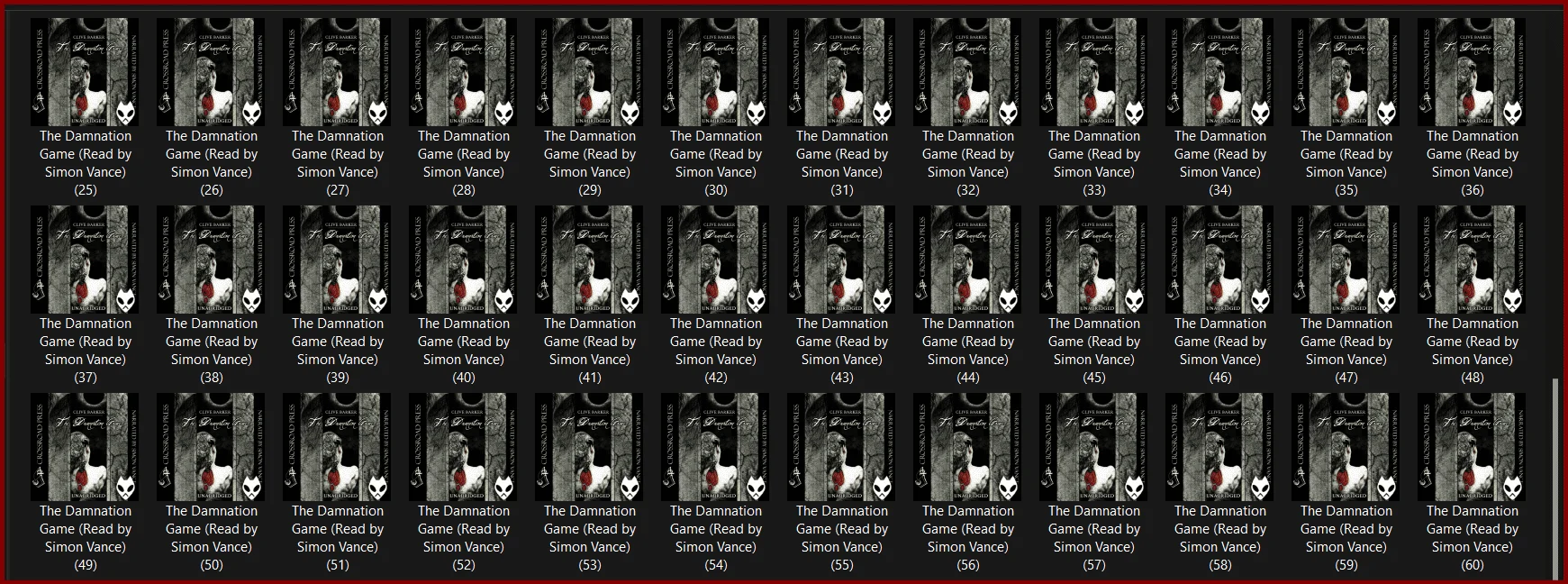Select the Damnation Game file thumbnail numbered (53)
The image size is (1568, 584).
[x=590, y=447]
